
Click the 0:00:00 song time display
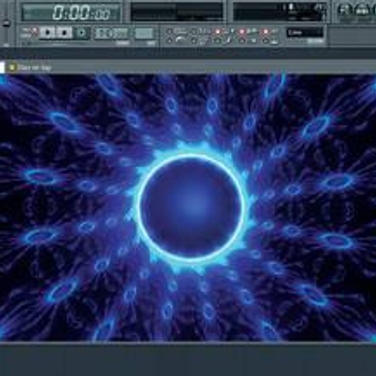pos(71,13)
